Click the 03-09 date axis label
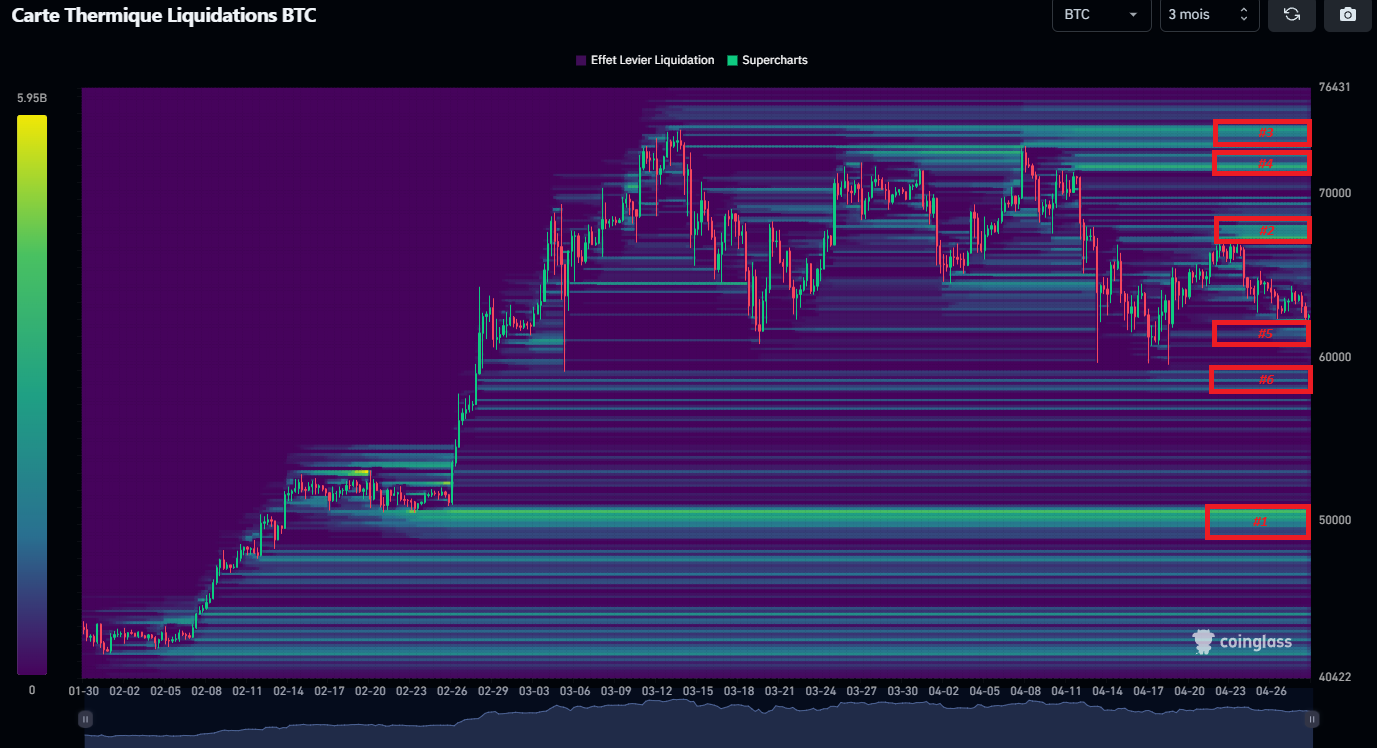 point(616,691)
